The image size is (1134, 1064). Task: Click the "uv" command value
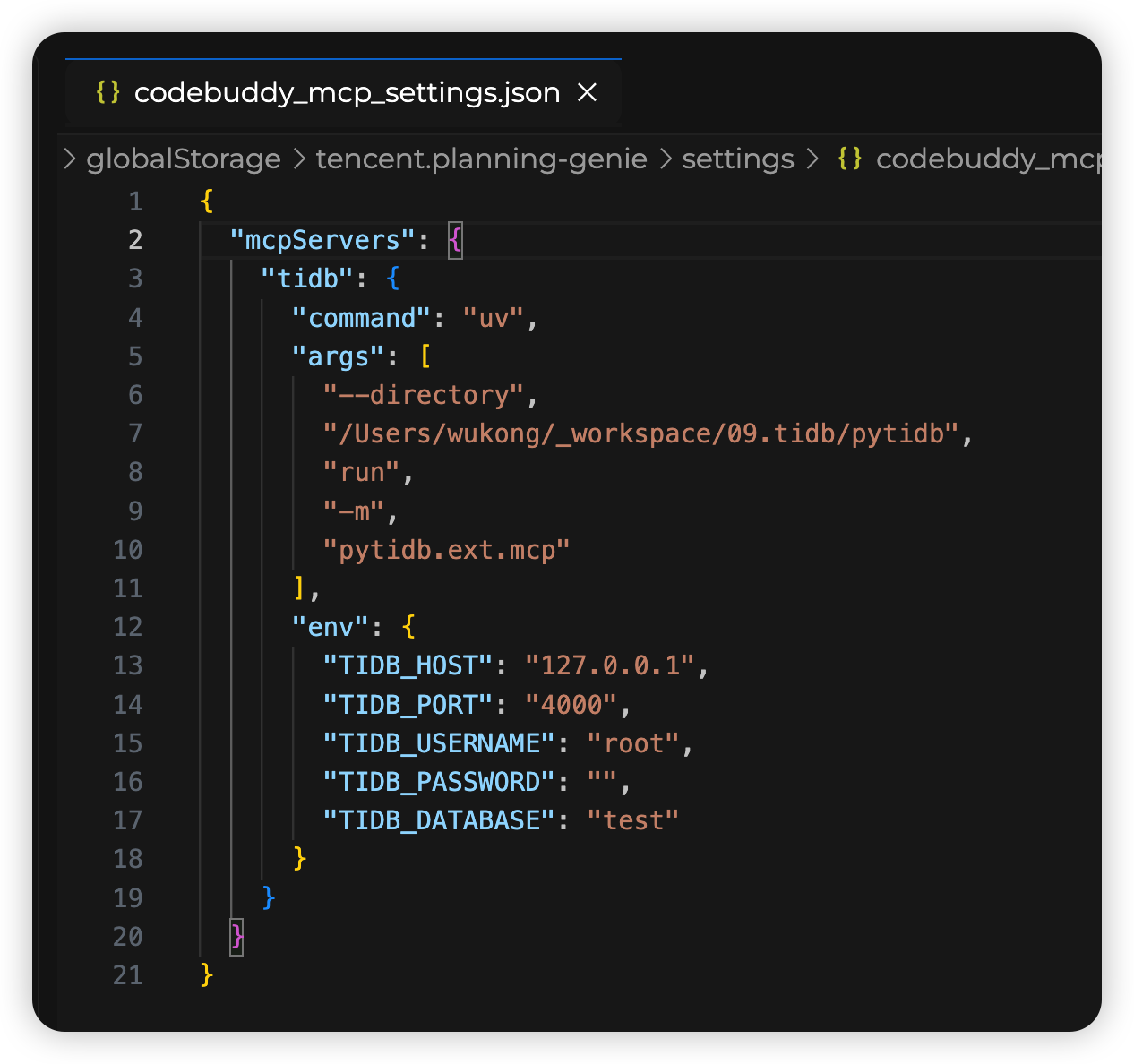[494, 318]
